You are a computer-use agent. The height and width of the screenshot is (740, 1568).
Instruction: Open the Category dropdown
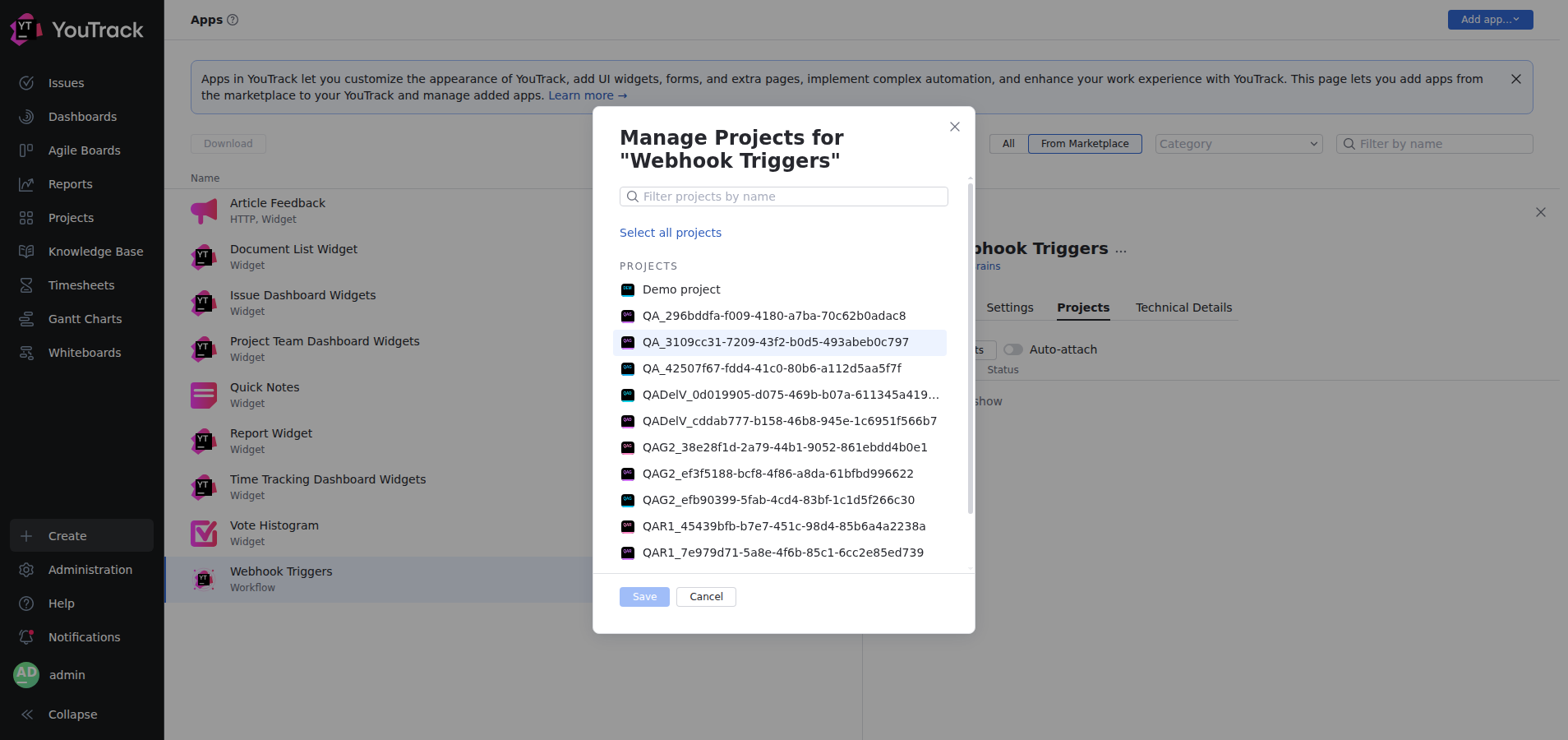click(x=1238, y=144)
